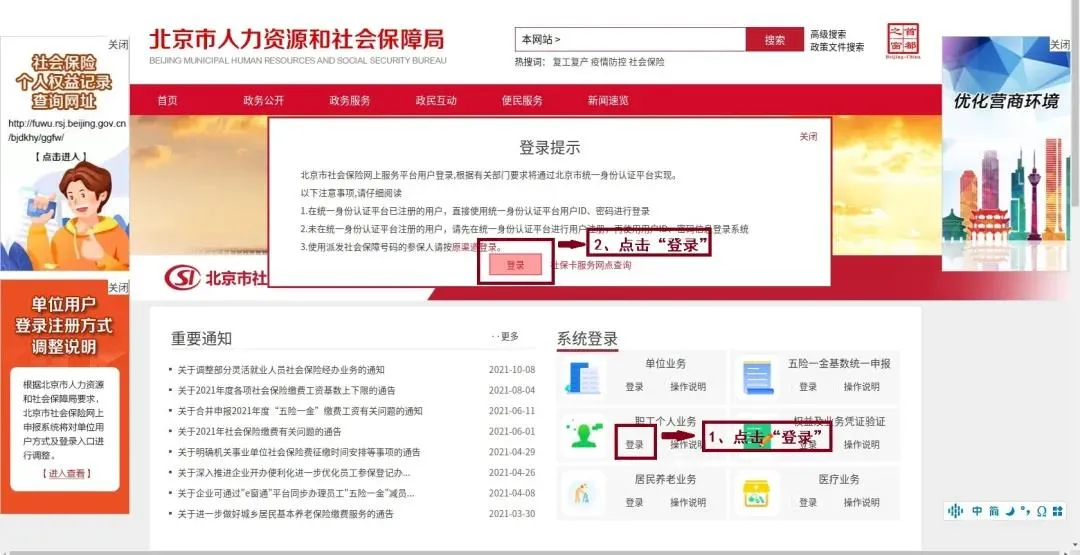Open 社保卡服务网点查询 link
The width and height of the screenshot is (1080, 555).
pyautogui.click(x=590, y=265)
